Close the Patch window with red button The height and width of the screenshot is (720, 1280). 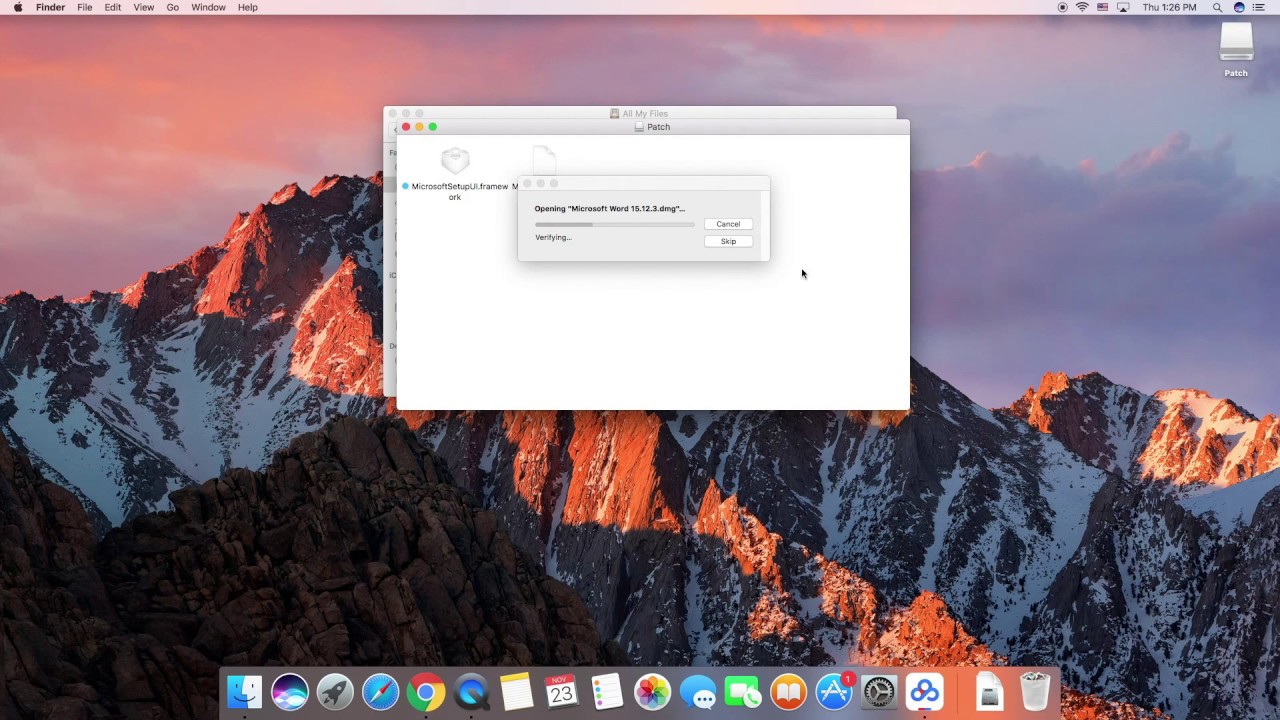pos(405,127)
